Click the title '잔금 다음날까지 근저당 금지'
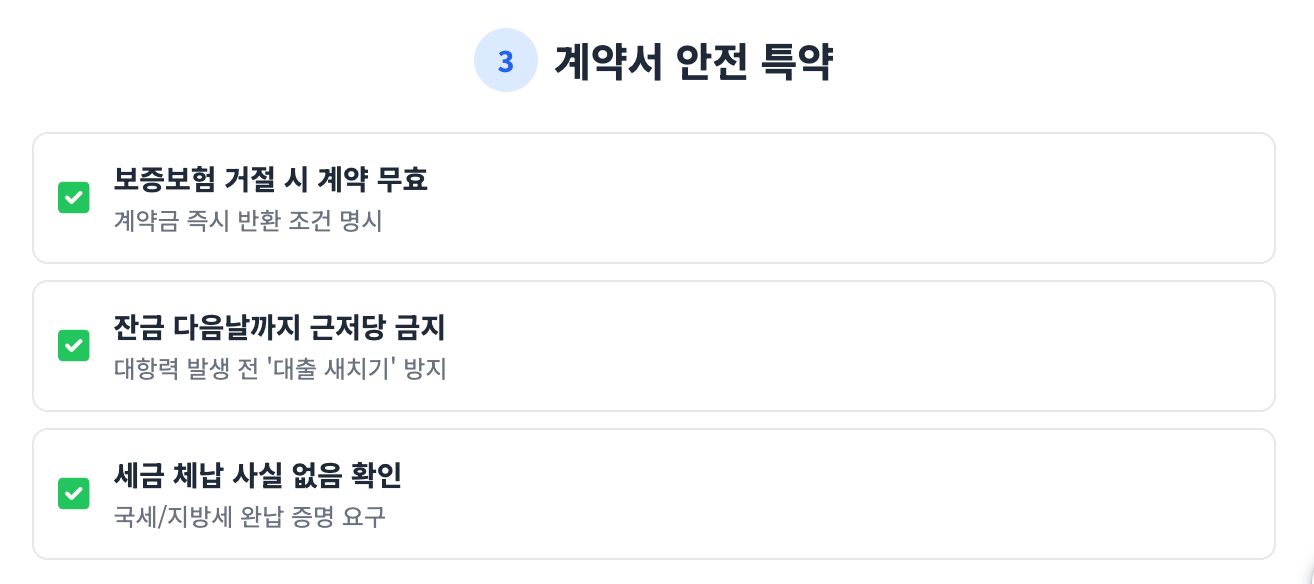The image size is (1314, 584). coord(279,329)
